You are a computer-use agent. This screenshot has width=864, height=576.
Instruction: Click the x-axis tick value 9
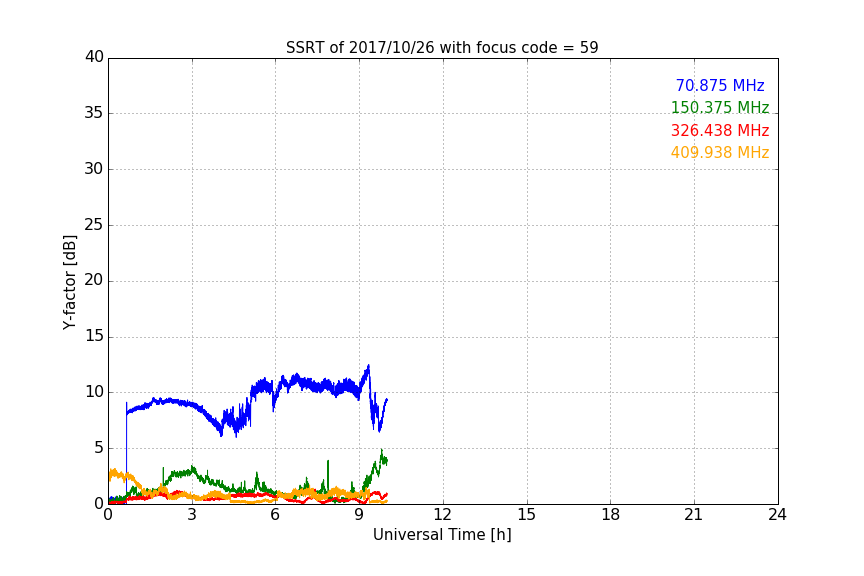(x=359, y=515)
